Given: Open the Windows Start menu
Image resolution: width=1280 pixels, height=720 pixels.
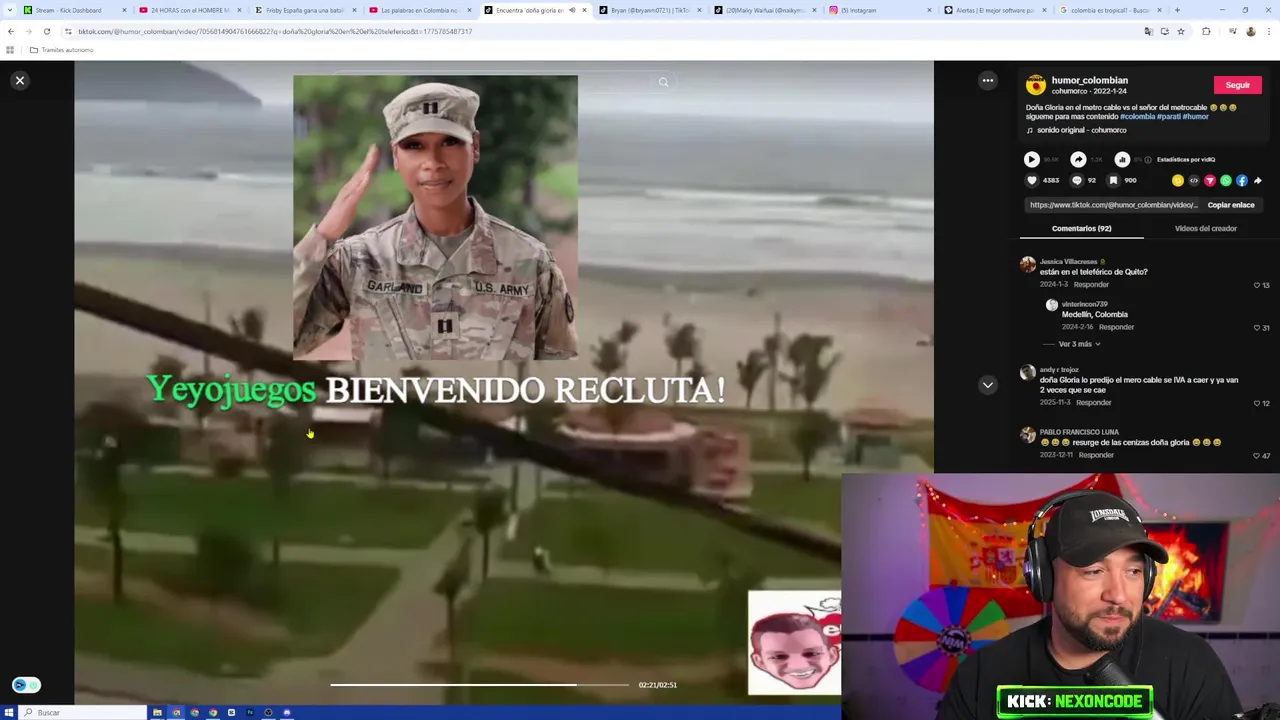Looking at the screenshot, I should pyautogui.click(x=8, y=712).
